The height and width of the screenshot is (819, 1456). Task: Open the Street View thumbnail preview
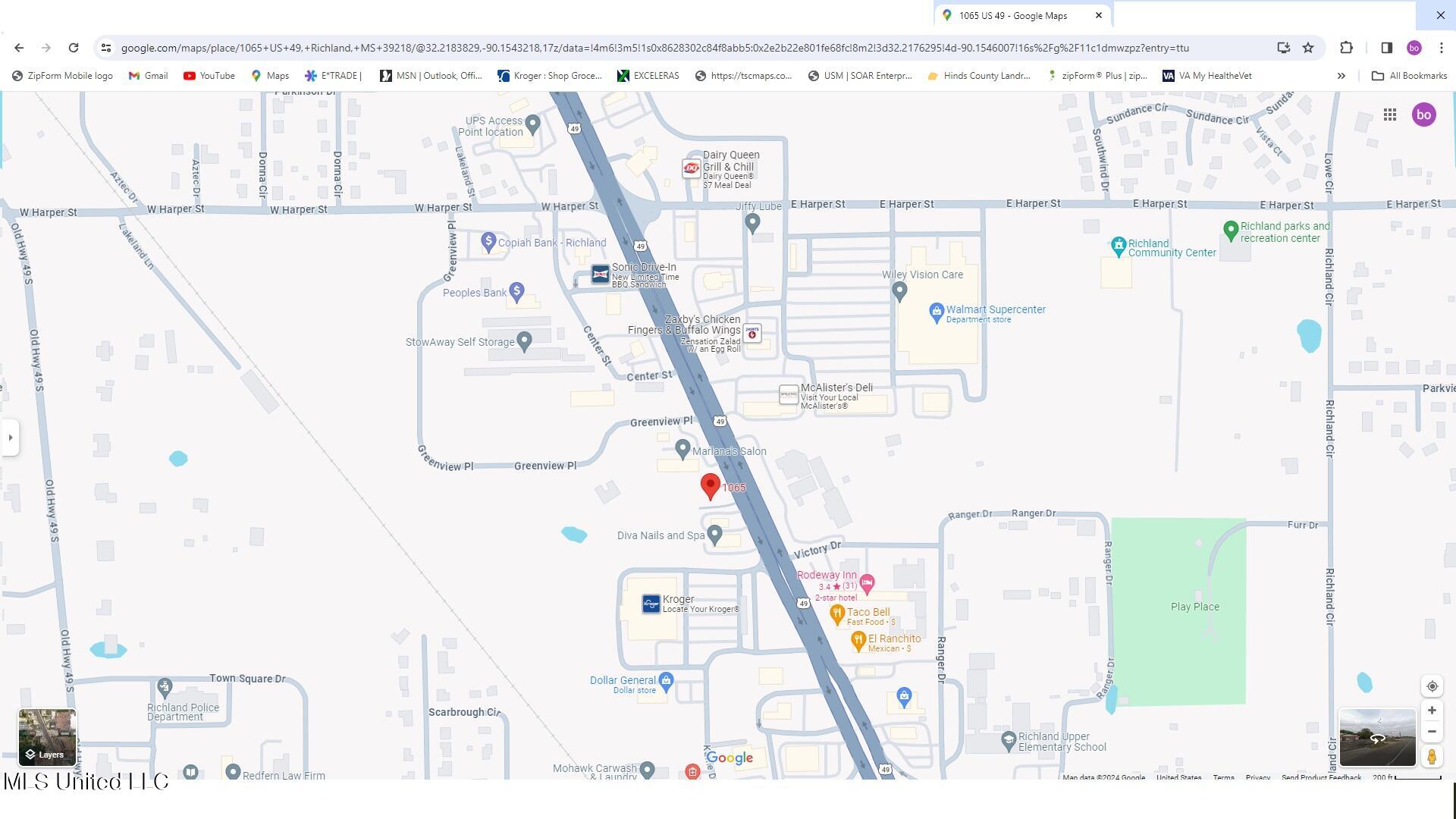click(x=1377, y=738)
